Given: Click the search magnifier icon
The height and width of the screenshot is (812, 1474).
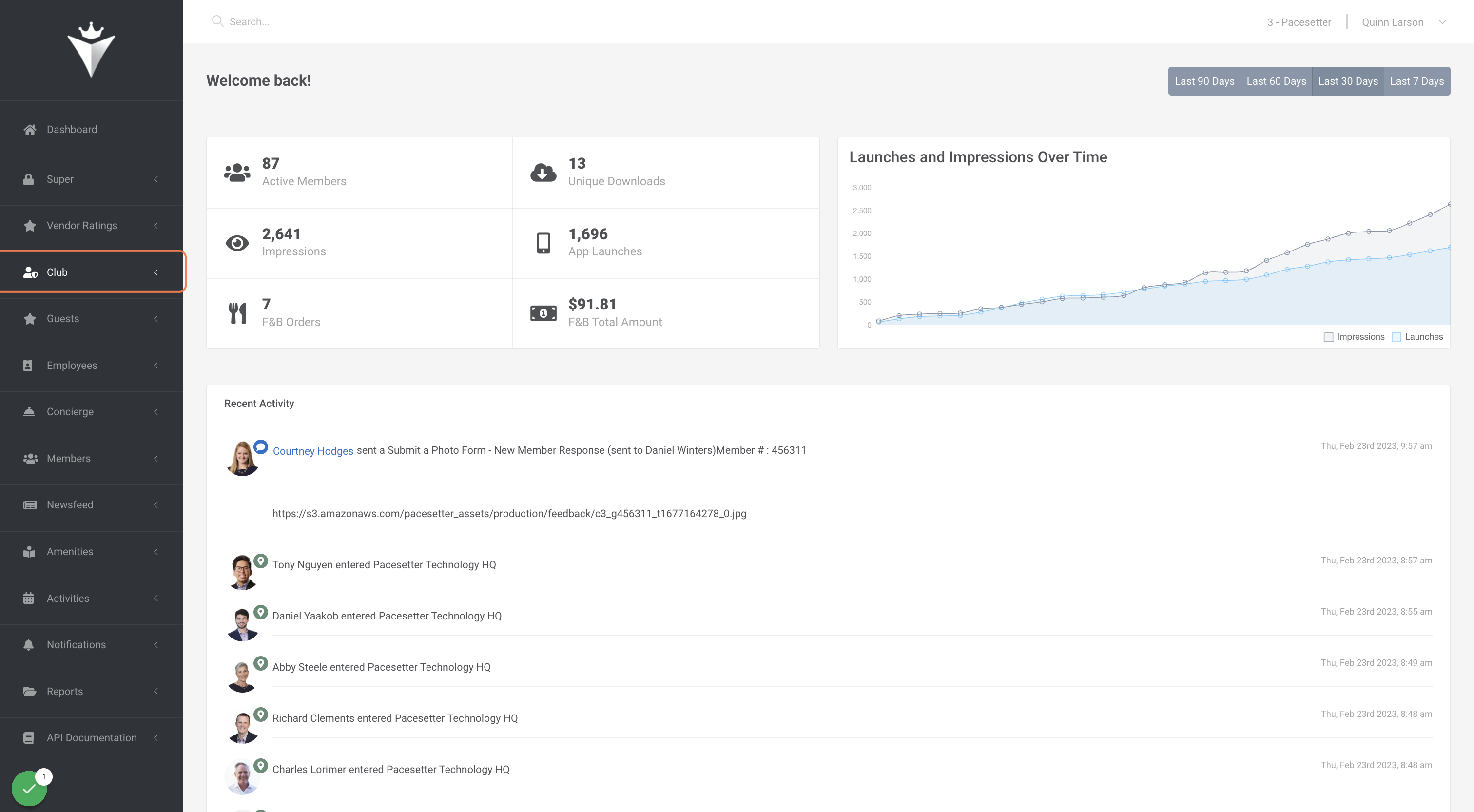Looking at the screenshot, I should [217, 21].
